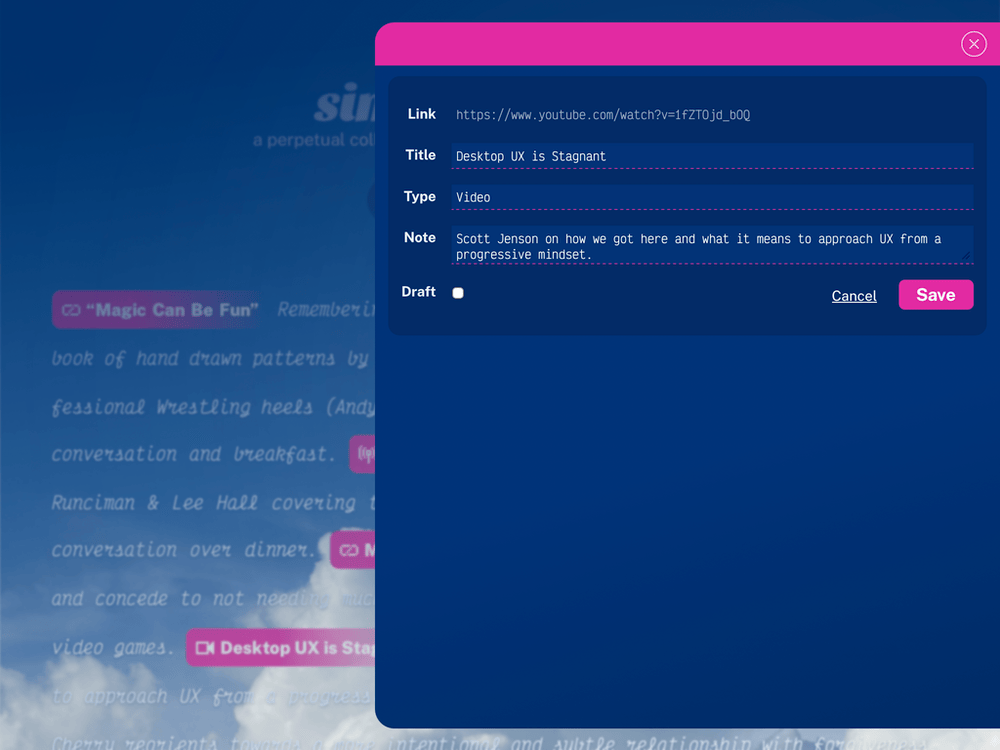Click the Save button
The height and width of the screenshot is (750, 1000).
(935, 294)
